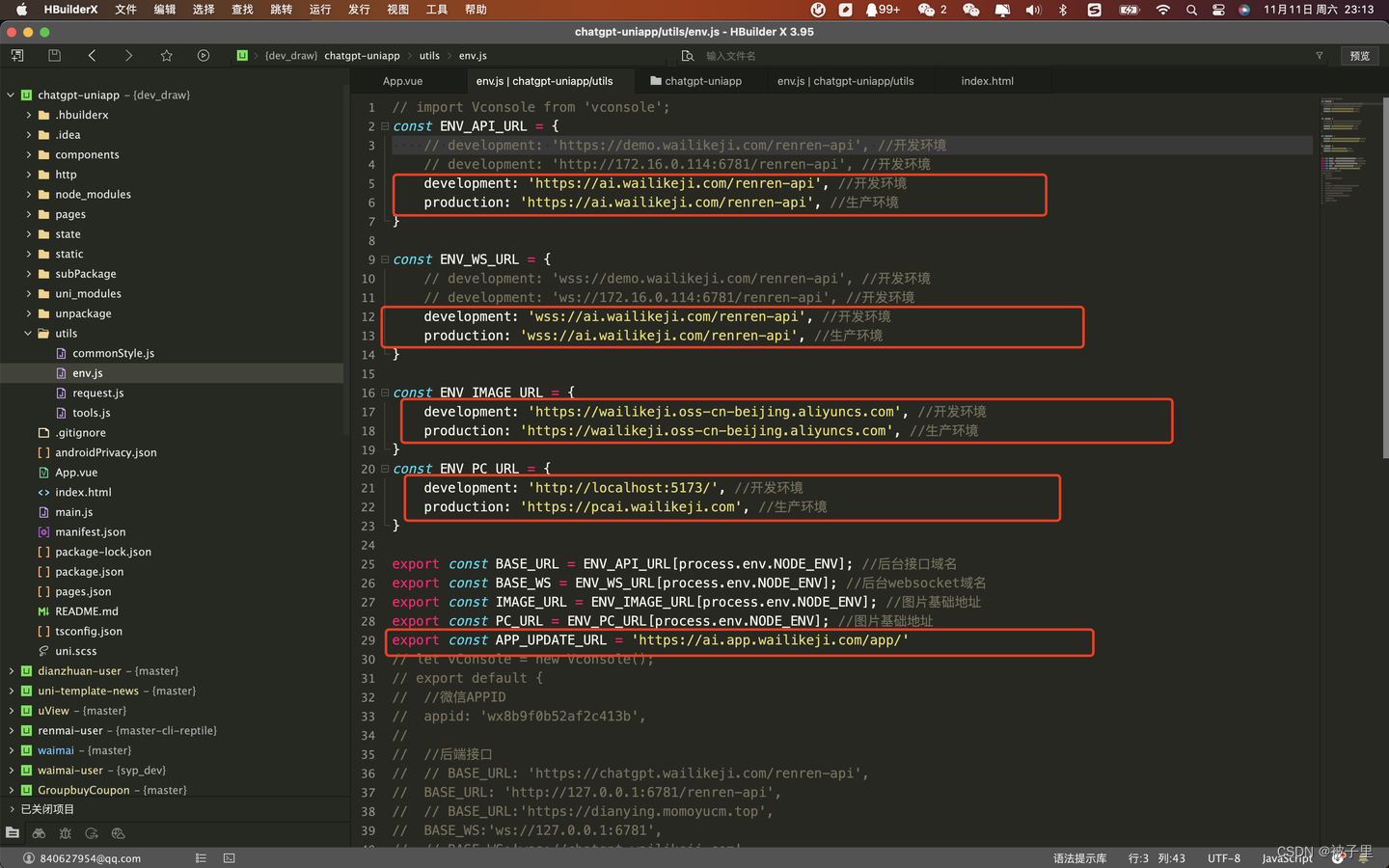Expand the dianzhuan-user project

coord(11,671)
